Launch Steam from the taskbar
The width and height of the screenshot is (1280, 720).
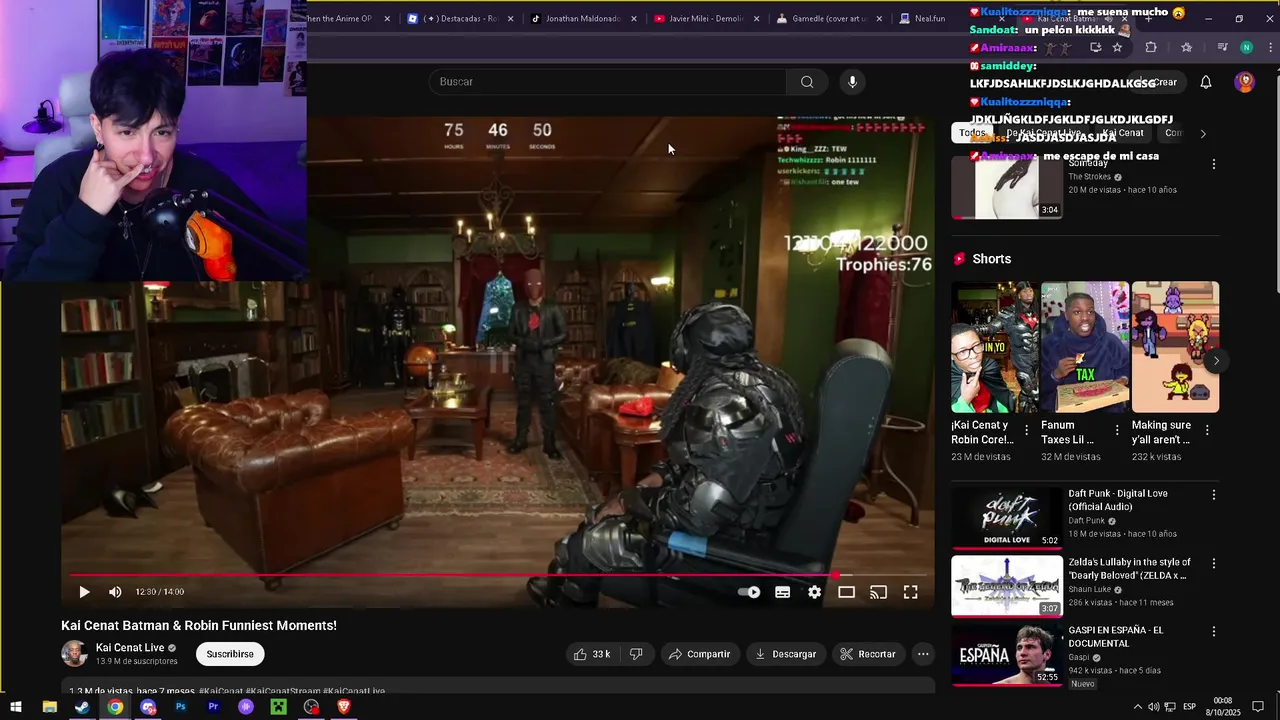pos(82,707)
